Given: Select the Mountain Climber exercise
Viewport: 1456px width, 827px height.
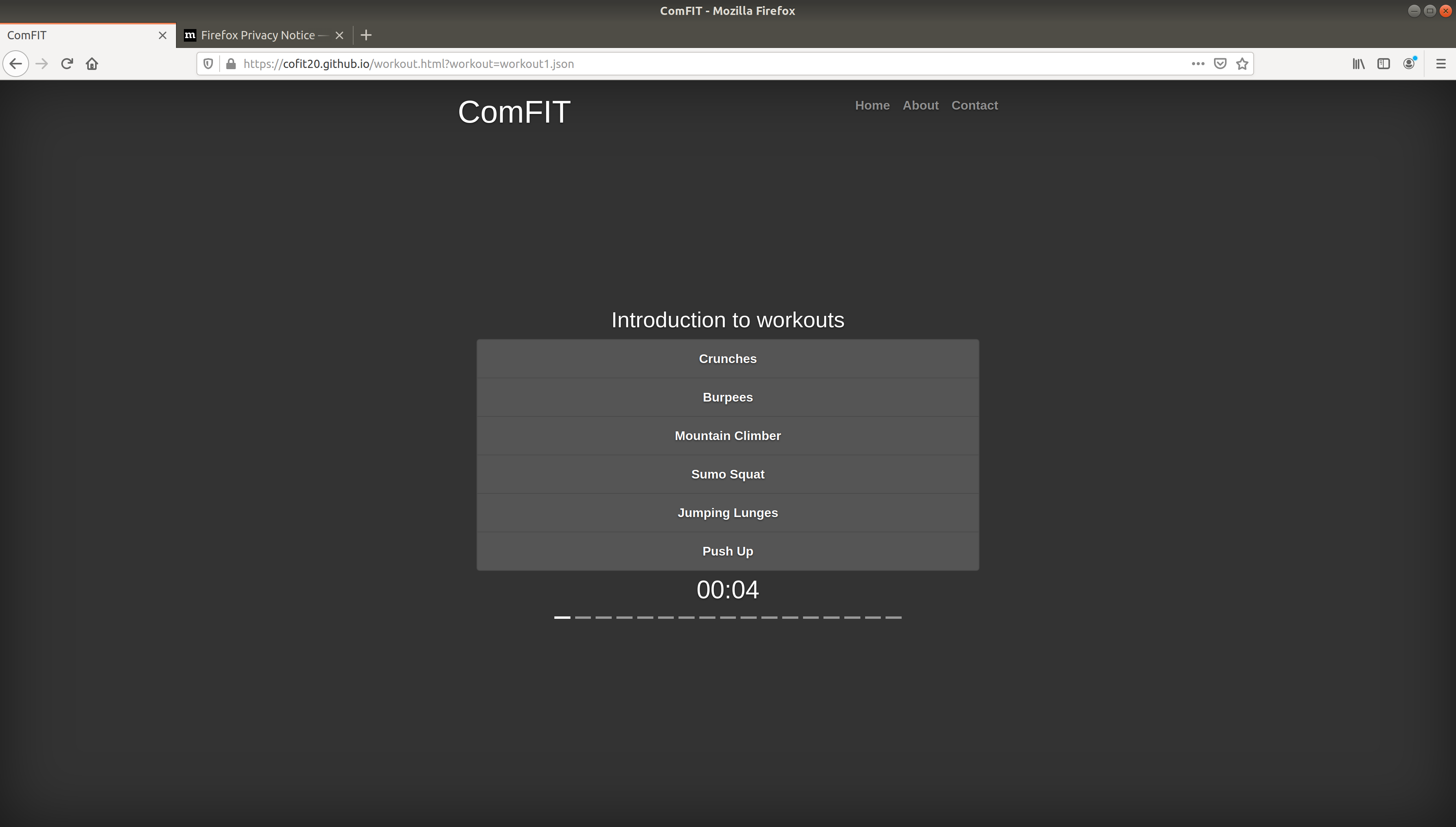Looking at the screenshot, I should point(728,436).
